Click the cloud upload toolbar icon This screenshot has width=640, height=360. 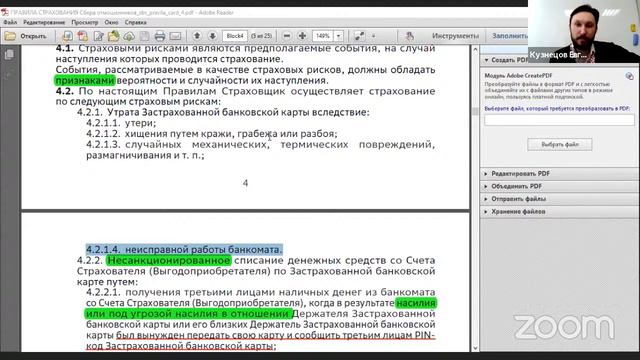click(x=129, y=36)
